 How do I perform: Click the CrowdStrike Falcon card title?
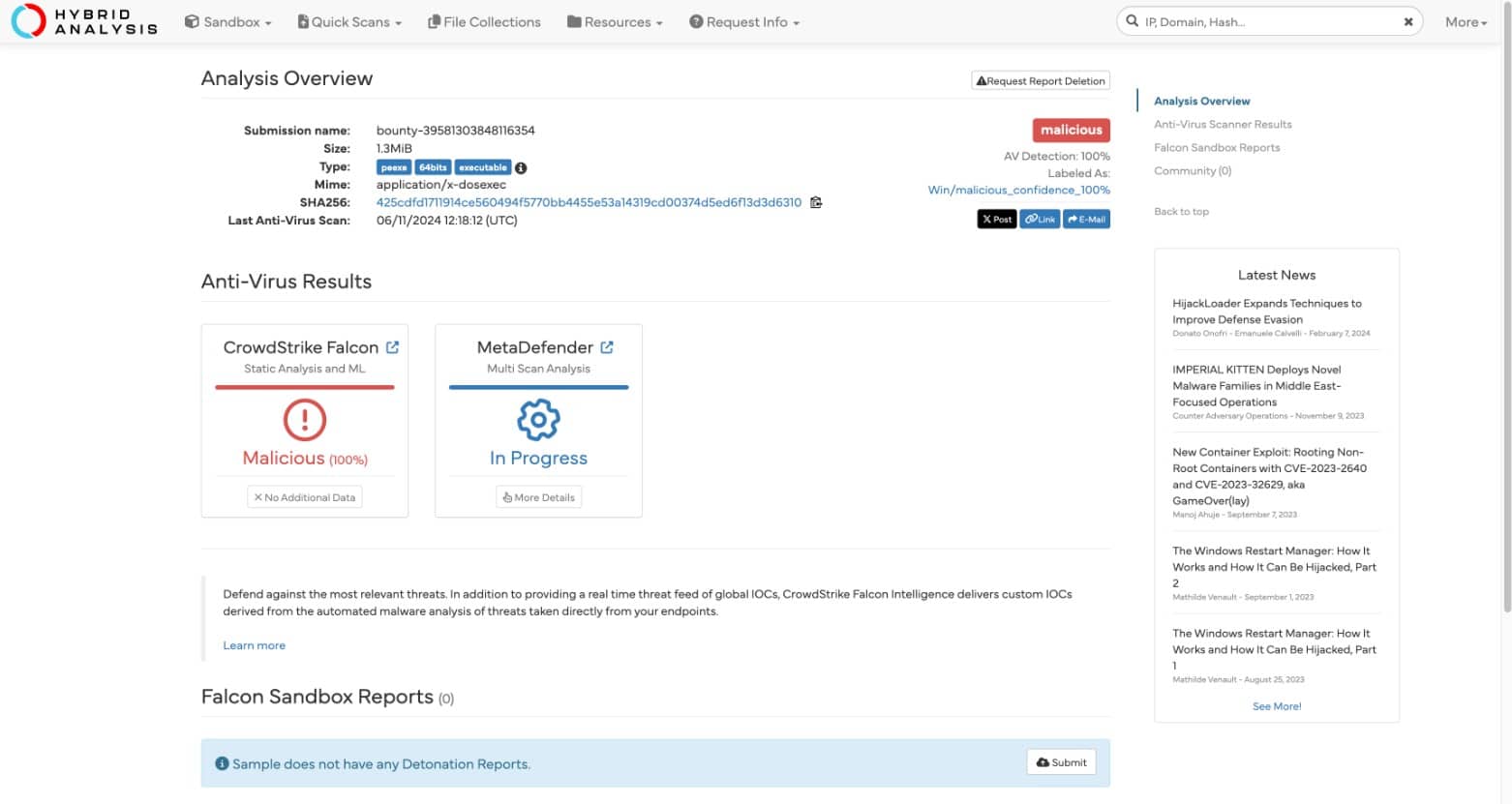coord(301,347)
